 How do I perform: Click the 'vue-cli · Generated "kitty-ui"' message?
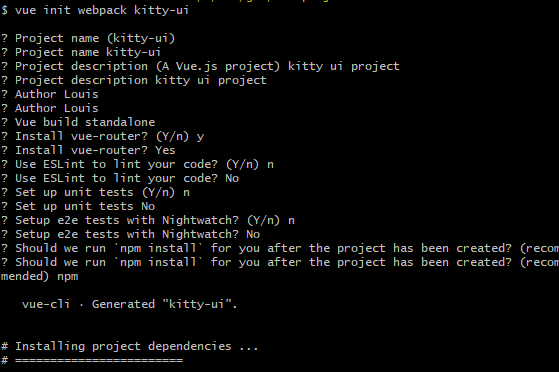129,304
